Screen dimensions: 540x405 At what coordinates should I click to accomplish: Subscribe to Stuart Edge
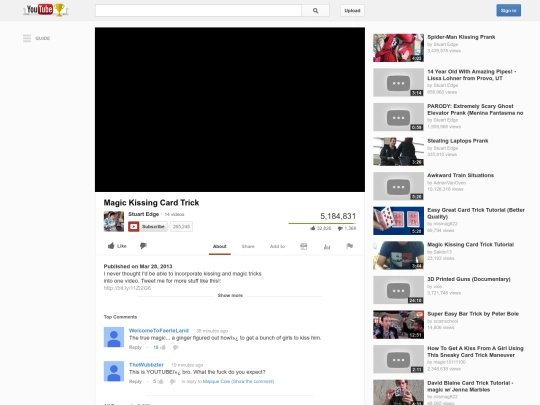(148, 227)
